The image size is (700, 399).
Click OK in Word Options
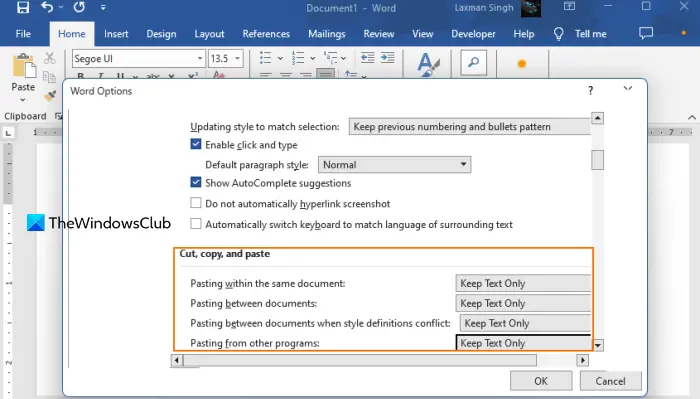pos(541,381)
